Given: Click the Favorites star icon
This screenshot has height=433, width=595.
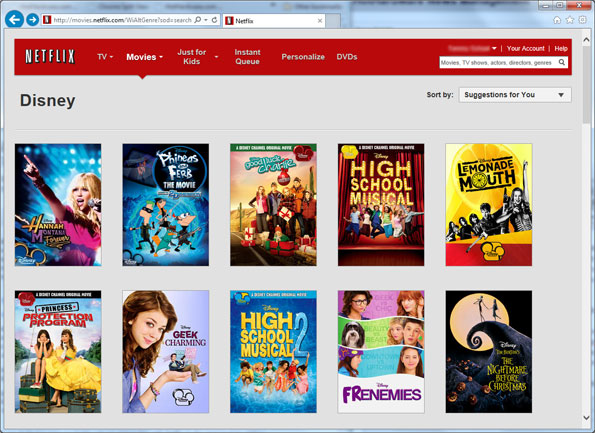Looking at the screenshot, I should tap(570, 20).
